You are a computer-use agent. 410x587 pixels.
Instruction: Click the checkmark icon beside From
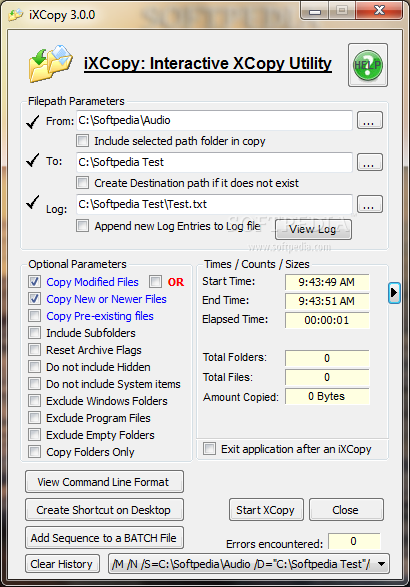pos(33,121)
